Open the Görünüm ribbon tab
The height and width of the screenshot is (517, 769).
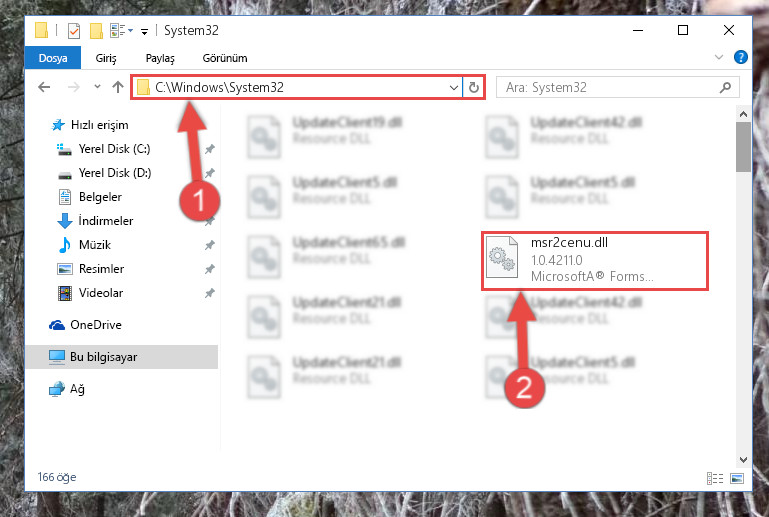225,58
